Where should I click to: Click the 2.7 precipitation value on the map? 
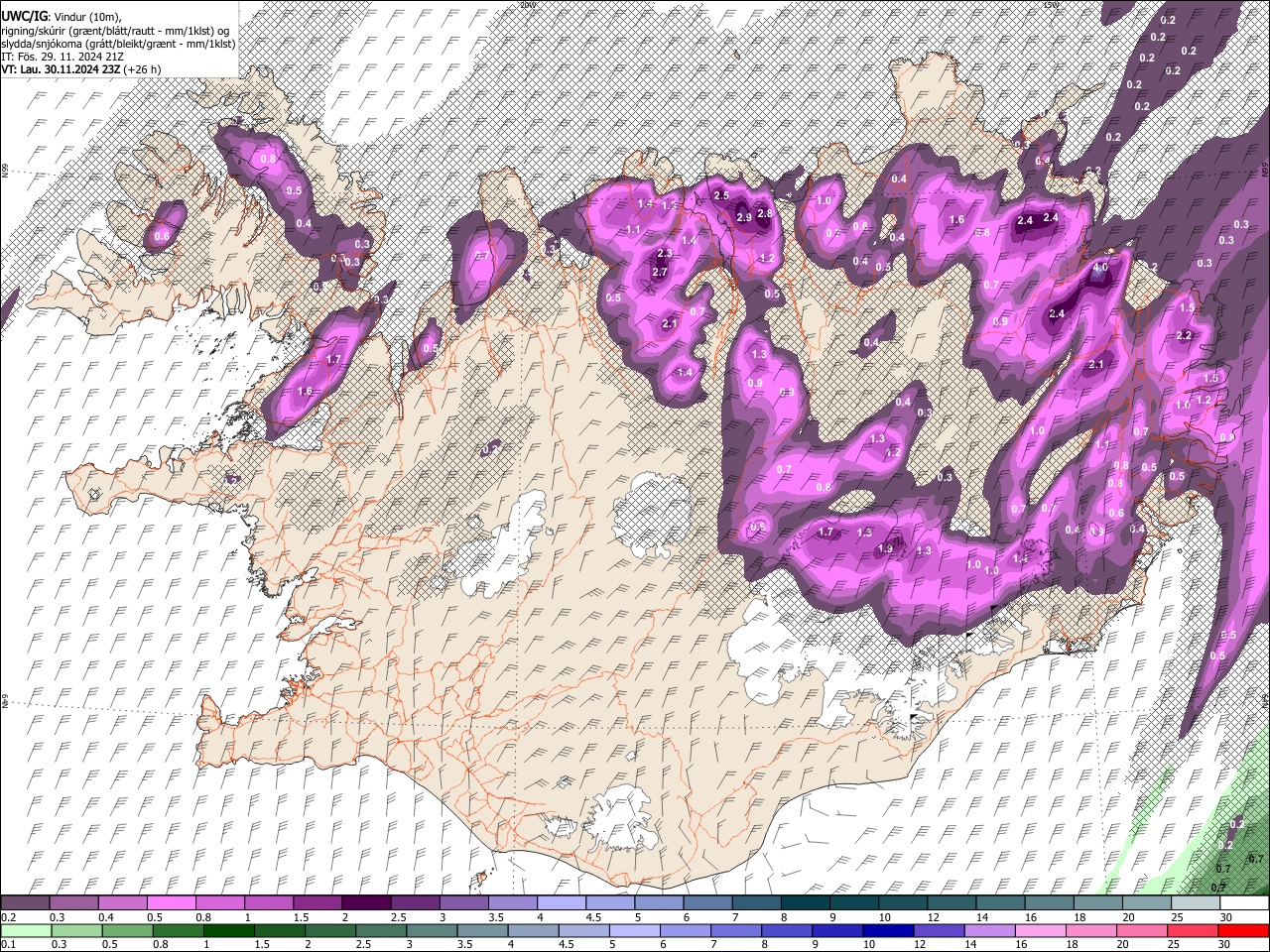[x=660, y=272]
